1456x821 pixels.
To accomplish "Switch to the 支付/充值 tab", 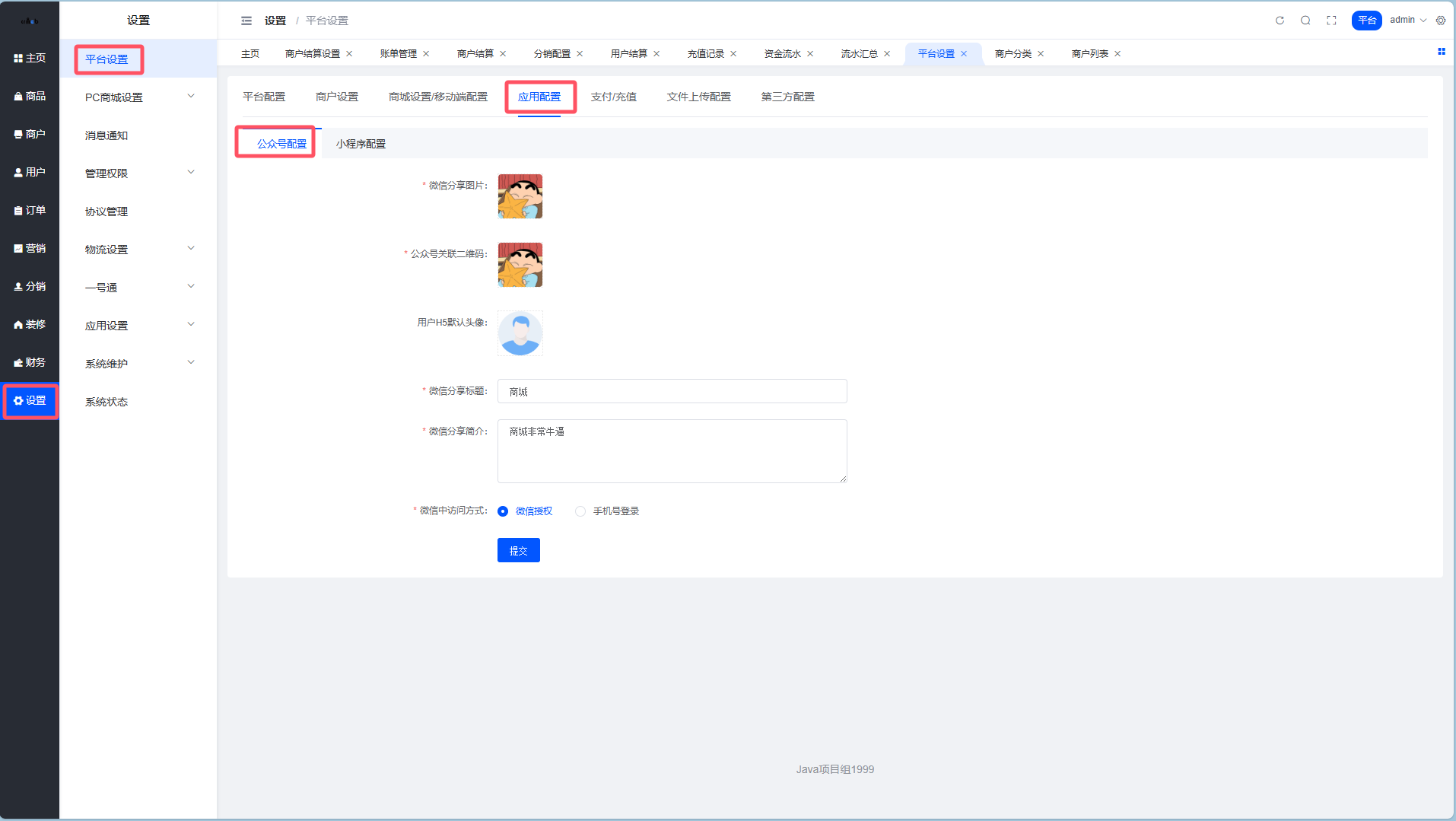I will point(613,97).
